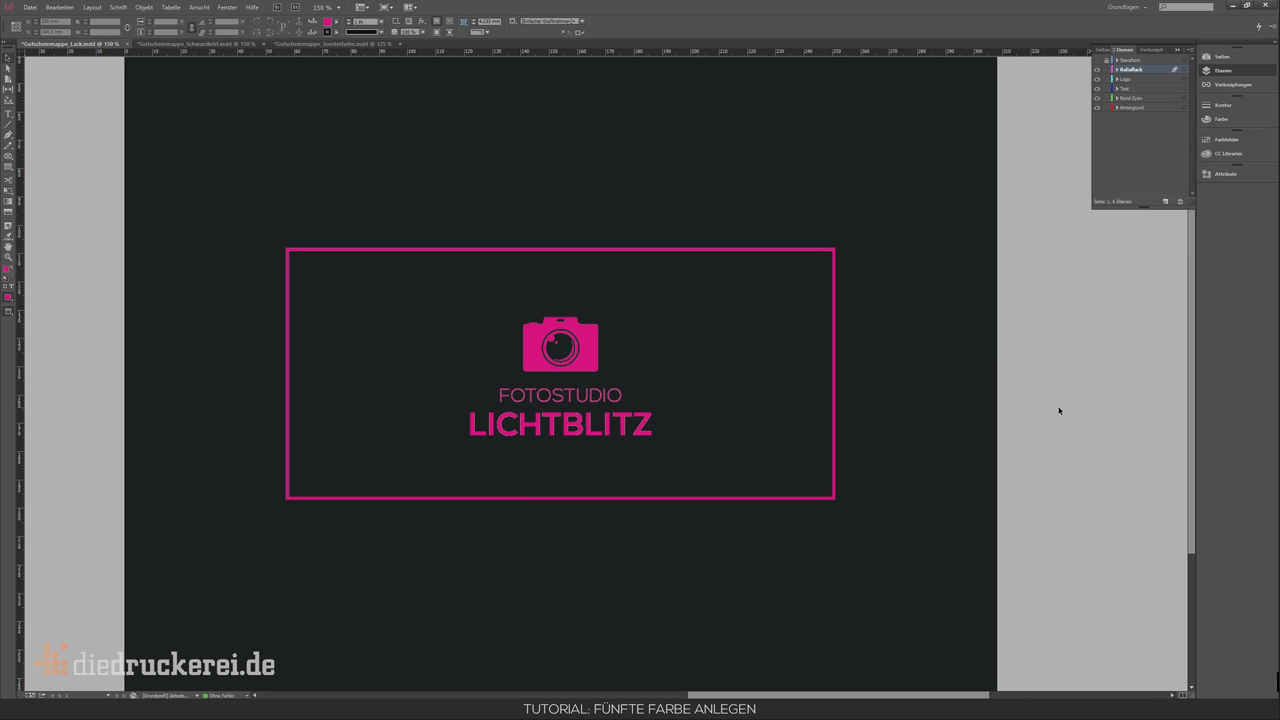Screen dimensions: 1280x720
Task: Select the Ellipse Frame tool
Action: point(8,156)
